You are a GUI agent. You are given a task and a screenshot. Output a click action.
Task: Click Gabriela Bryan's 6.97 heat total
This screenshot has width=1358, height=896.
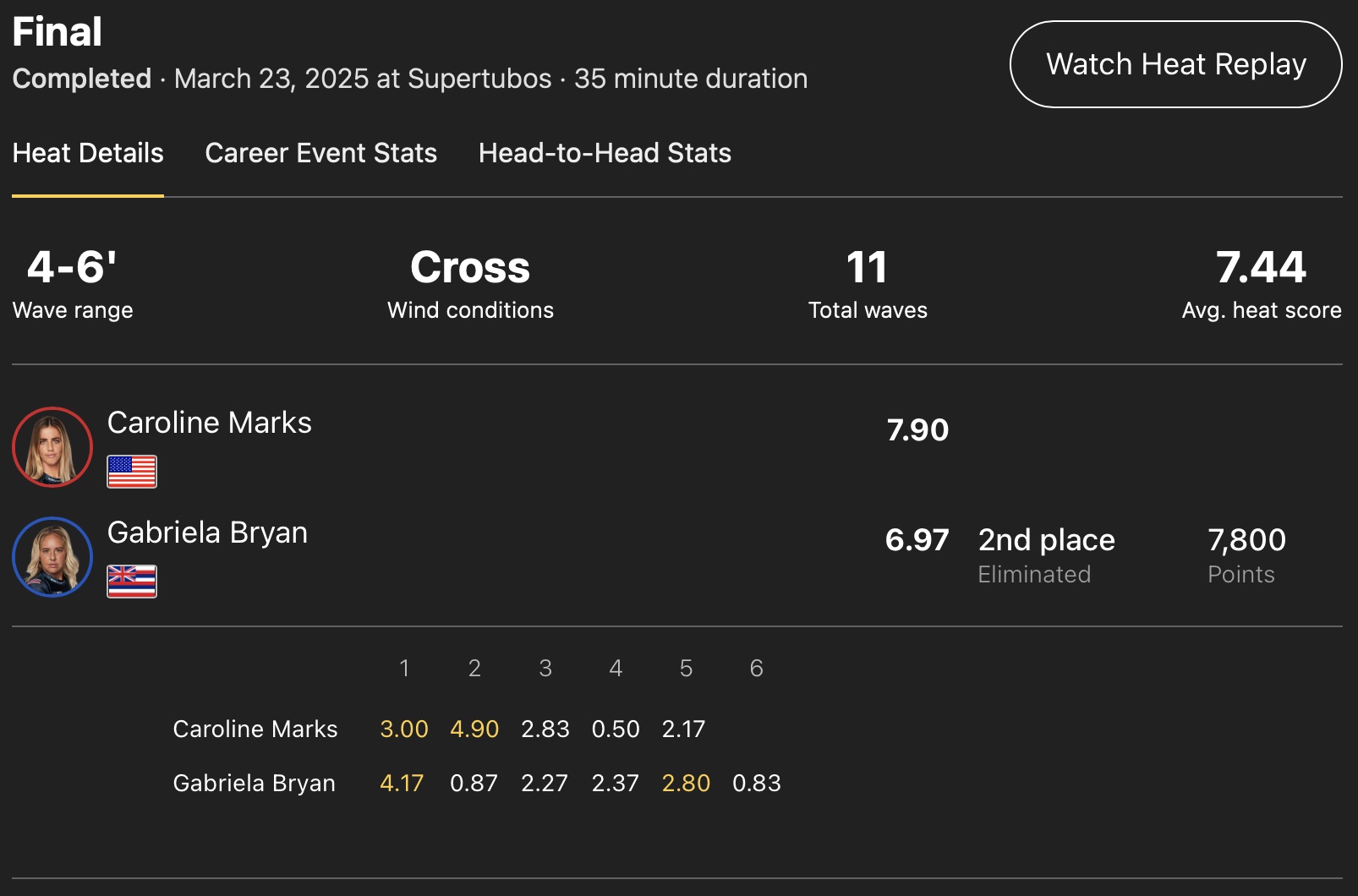917,540
